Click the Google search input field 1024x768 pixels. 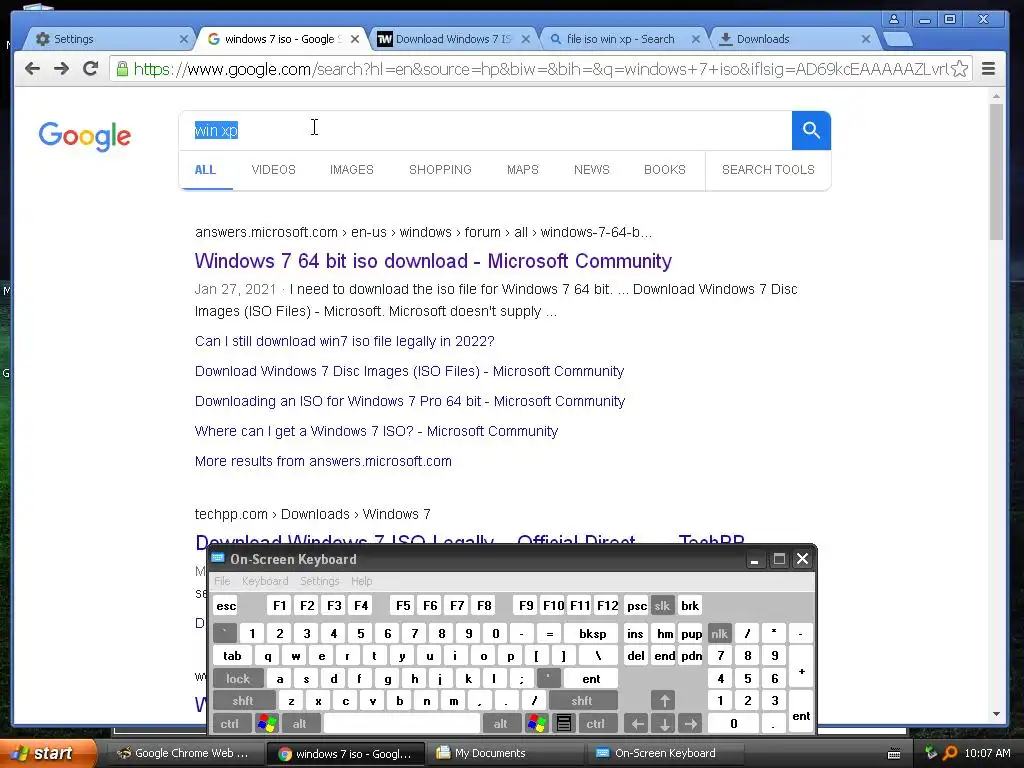(485, 131)
